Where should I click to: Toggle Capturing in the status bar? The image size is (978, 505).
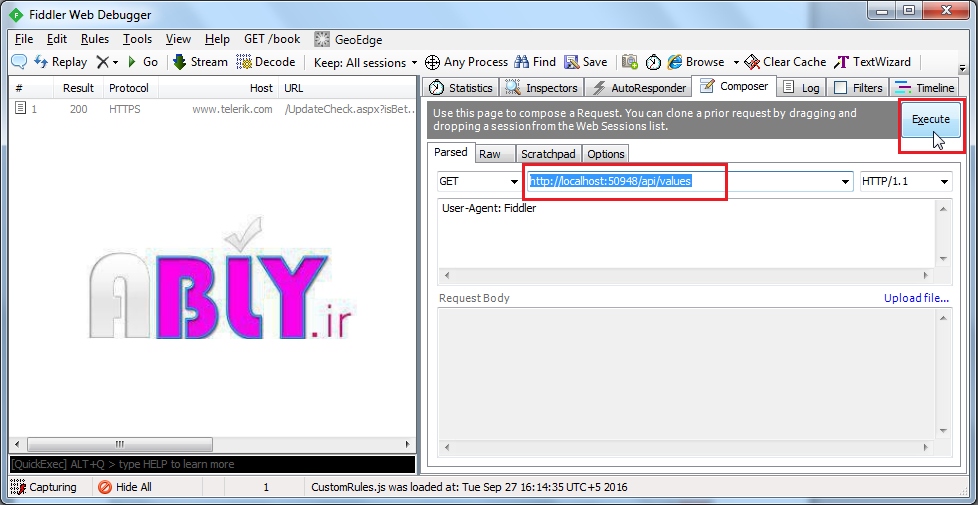44,487
